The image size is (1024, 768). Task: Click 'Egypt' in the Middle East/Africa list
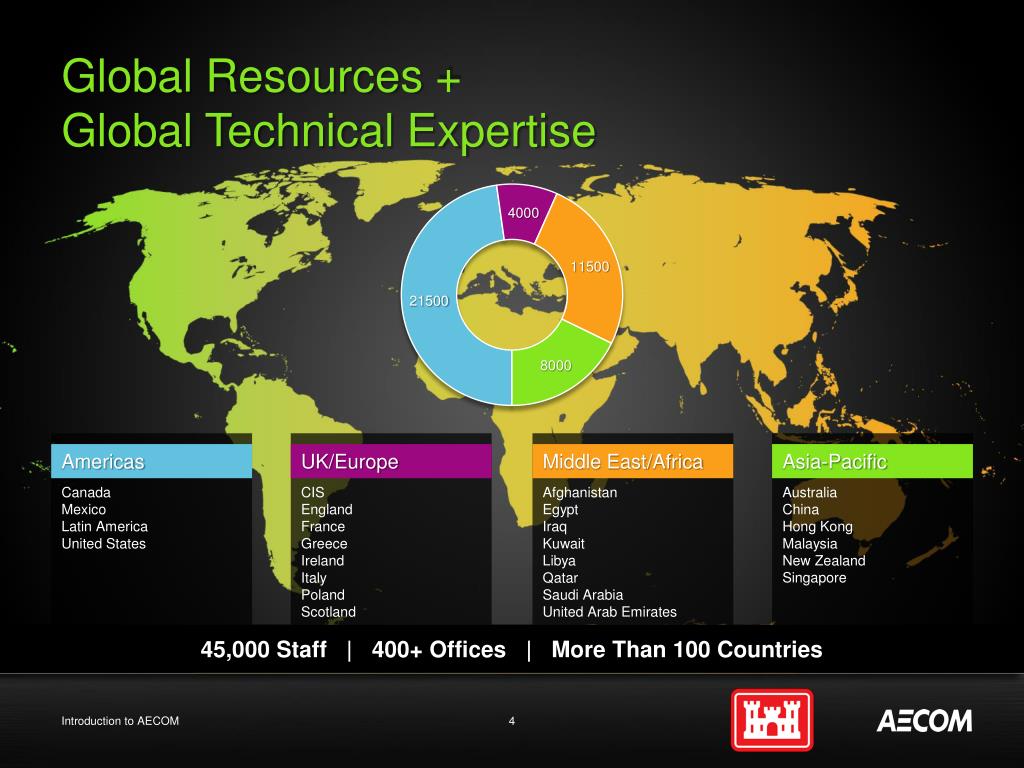coord(560,509)
